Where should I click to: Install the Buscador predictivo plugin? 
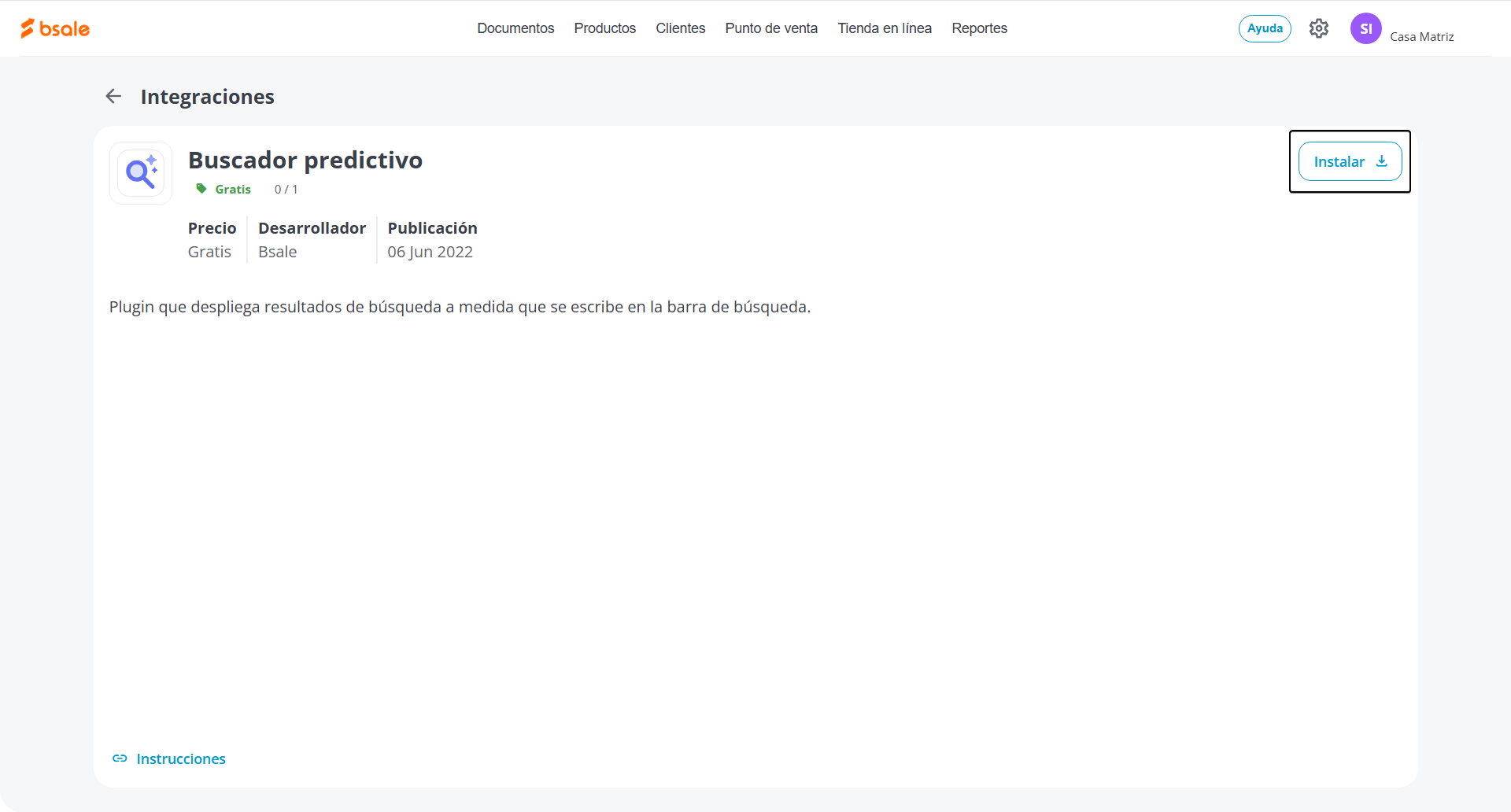(x=1350, y=161)
